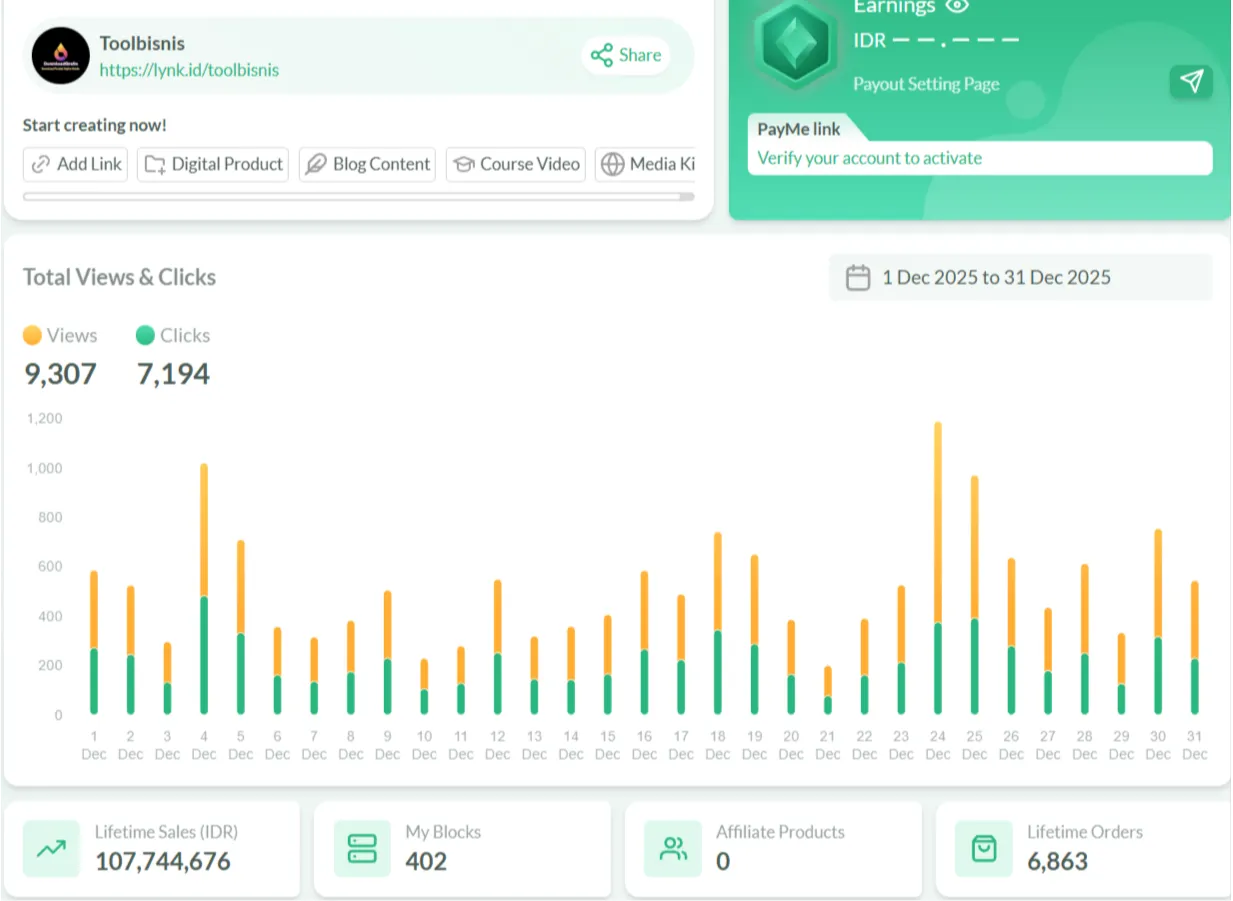Toggle earnings visibility eye icon
1233x901 pixels.
[x=957, y=6]
